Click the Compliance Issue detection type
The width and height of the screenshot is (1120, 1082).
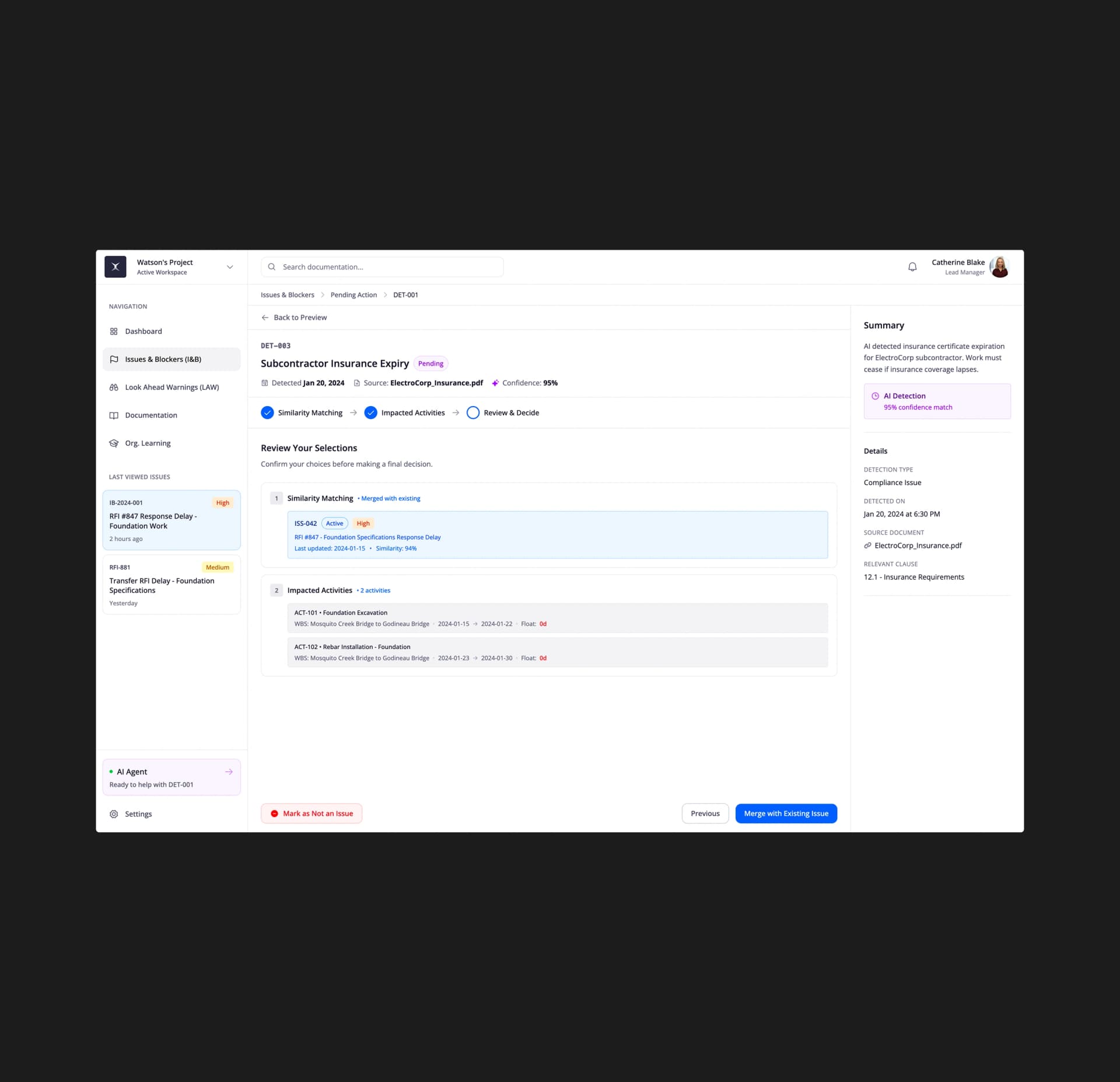point(892,483)
